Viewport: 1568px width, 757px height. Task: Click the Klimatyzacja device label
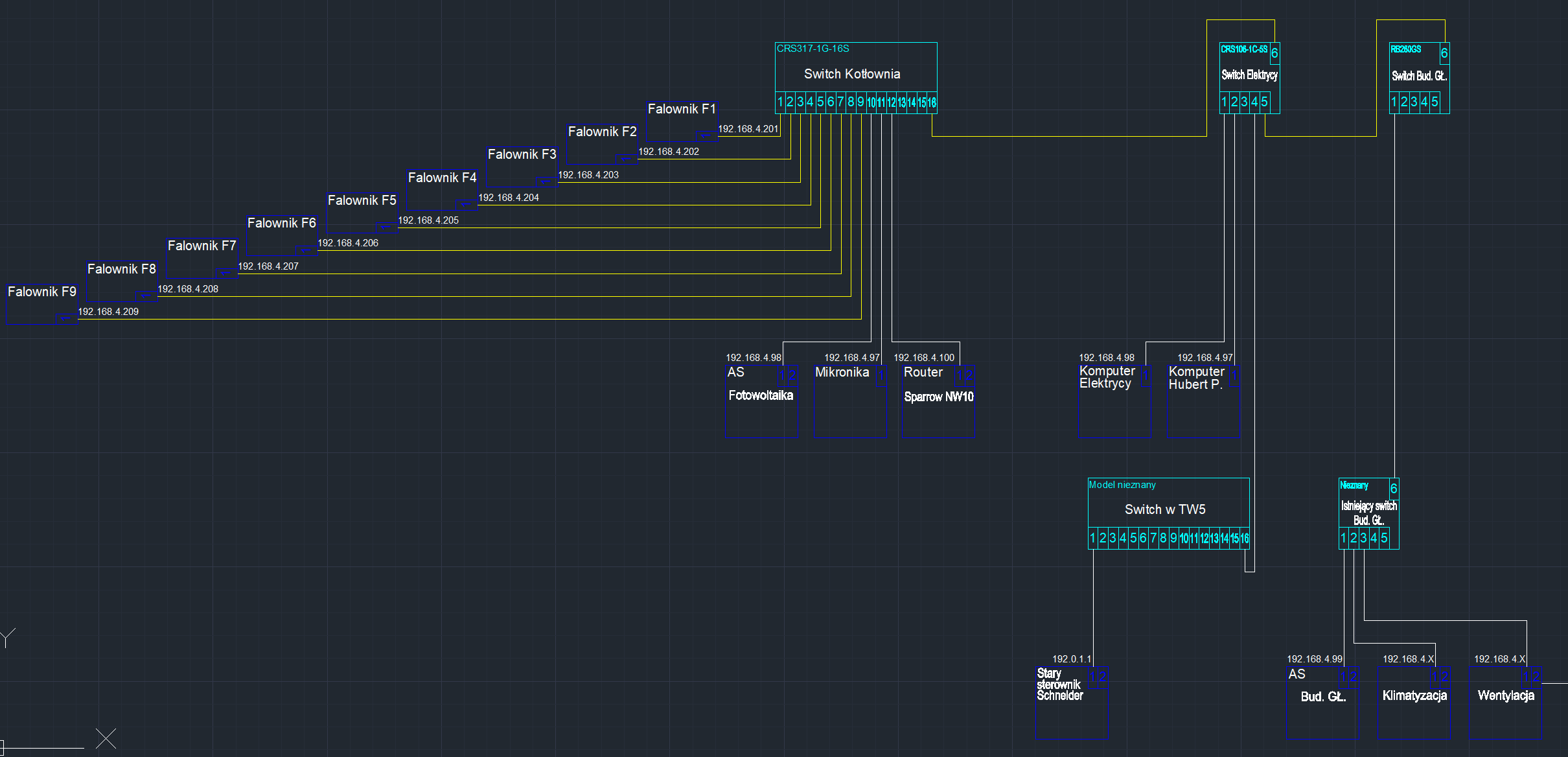coord(1414,695)
